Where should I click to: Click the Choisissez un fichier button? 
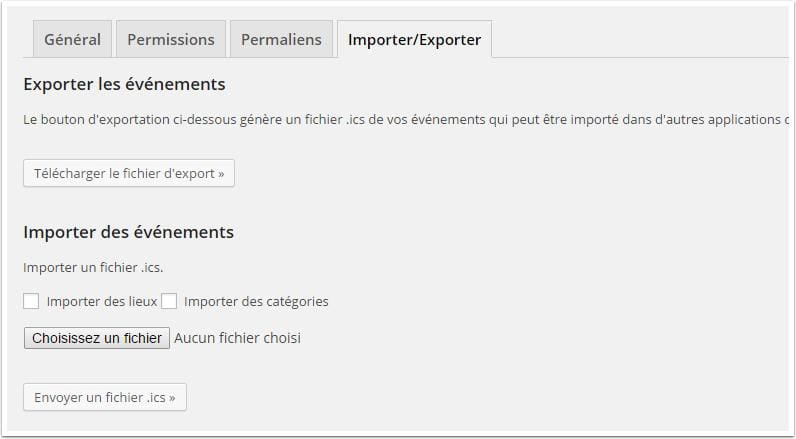coord(97,338)
